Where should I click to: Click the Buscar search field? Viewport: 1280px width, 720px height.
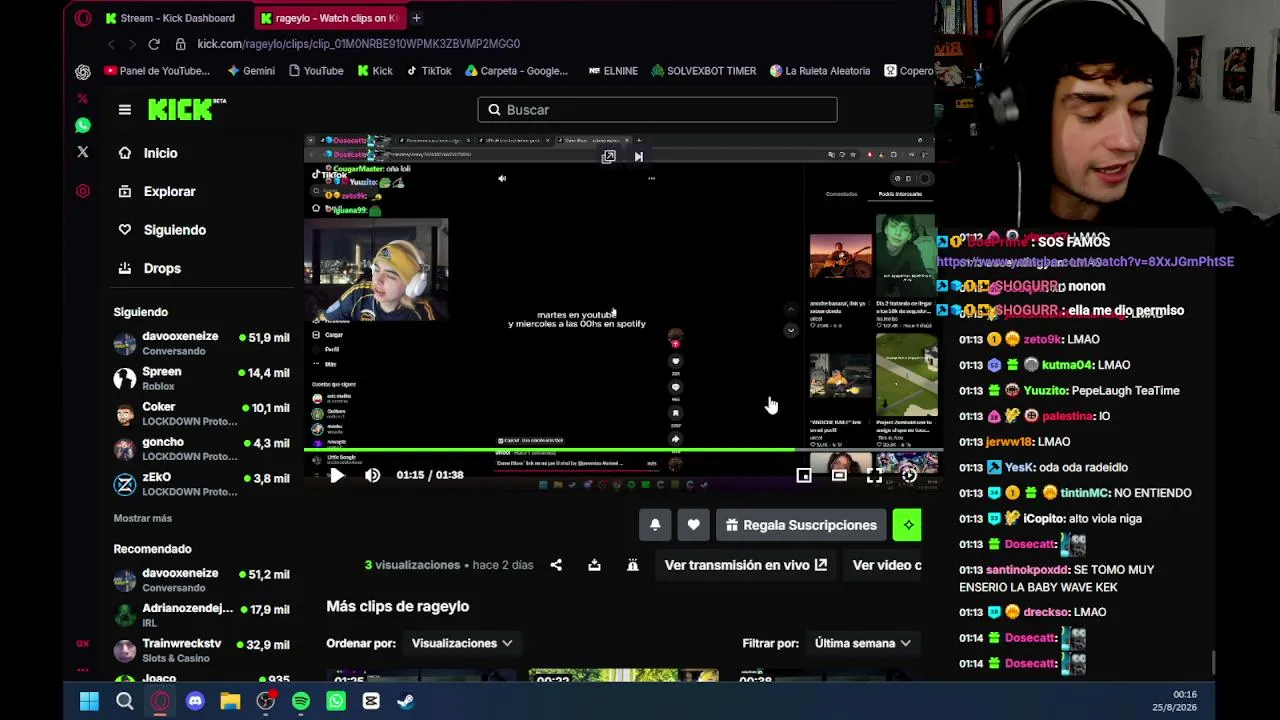[657, 110]
